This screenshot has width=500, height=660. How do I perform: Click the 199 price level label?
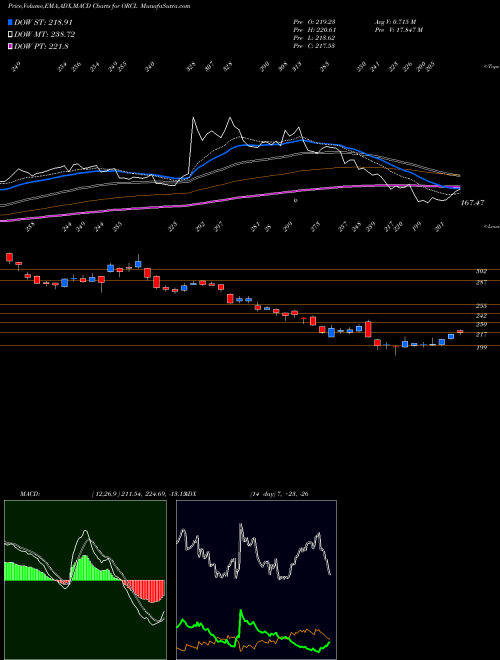tap(481, 348)
